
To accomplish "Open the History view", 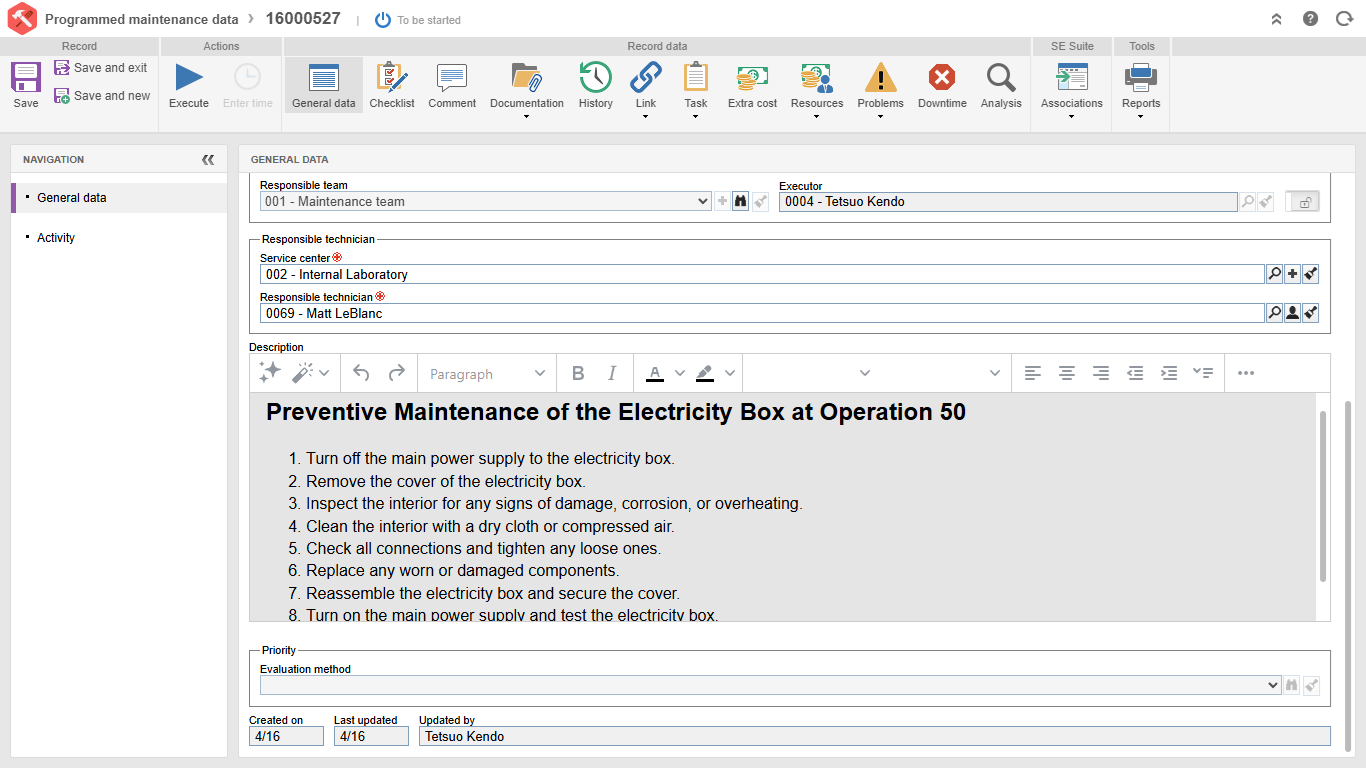I will [595, 86].
